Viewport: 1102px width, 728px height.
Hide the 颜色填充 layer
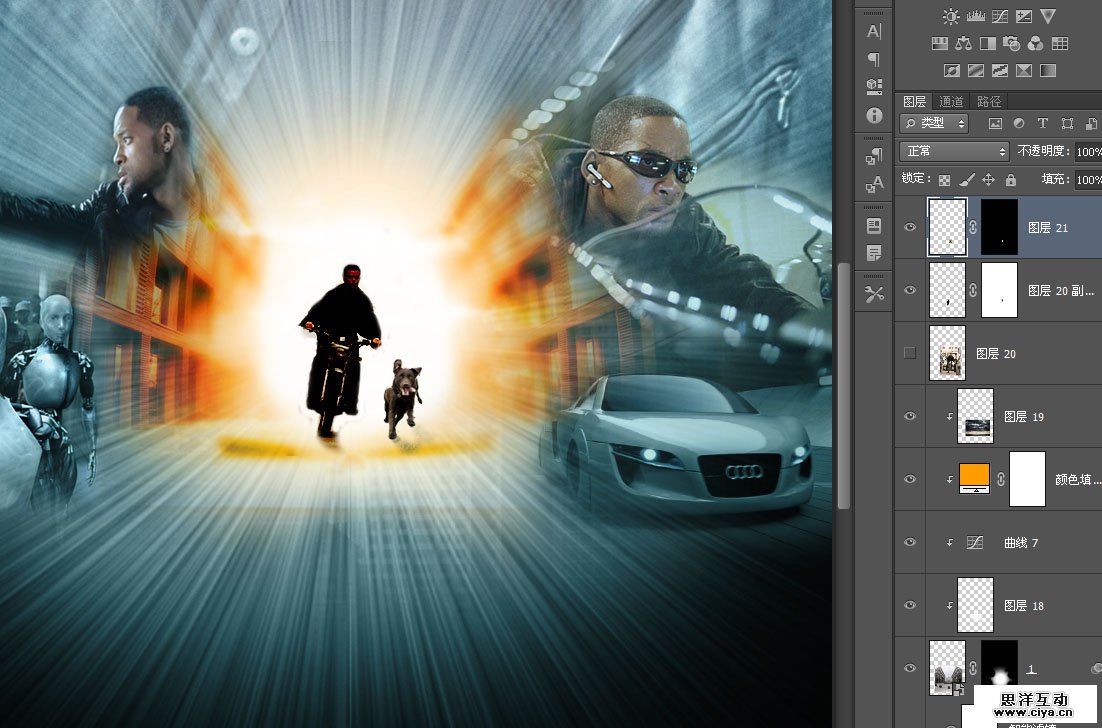[910, 479]
